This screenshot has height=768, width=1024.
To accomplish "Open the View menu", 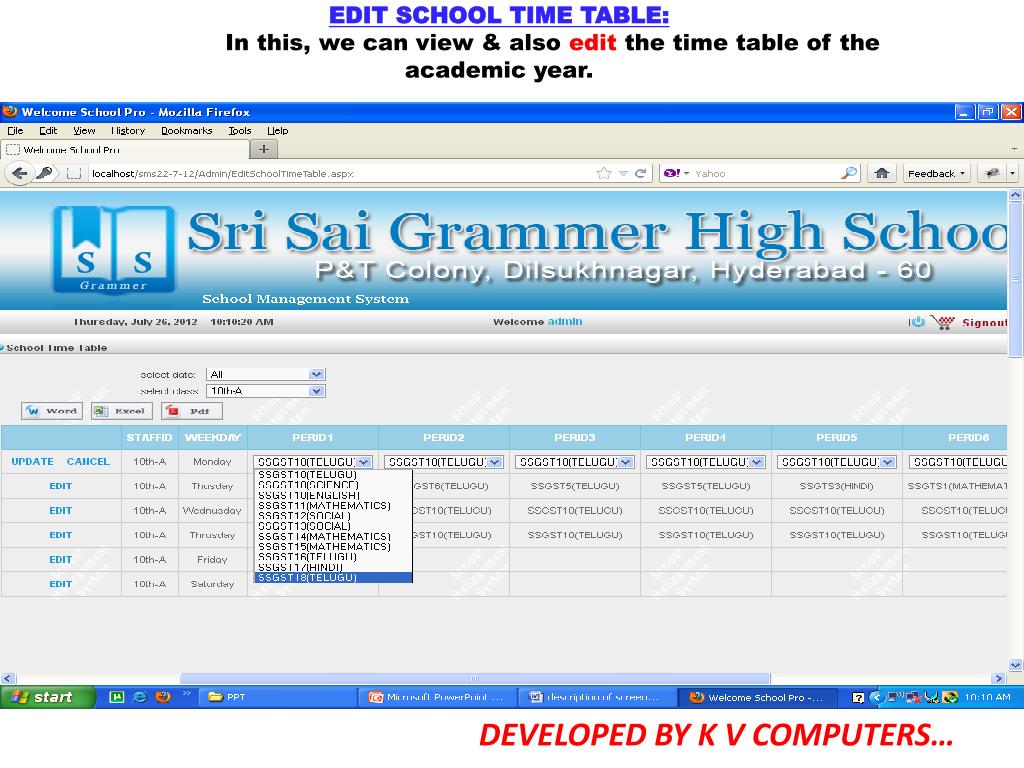I will (84, 131).
